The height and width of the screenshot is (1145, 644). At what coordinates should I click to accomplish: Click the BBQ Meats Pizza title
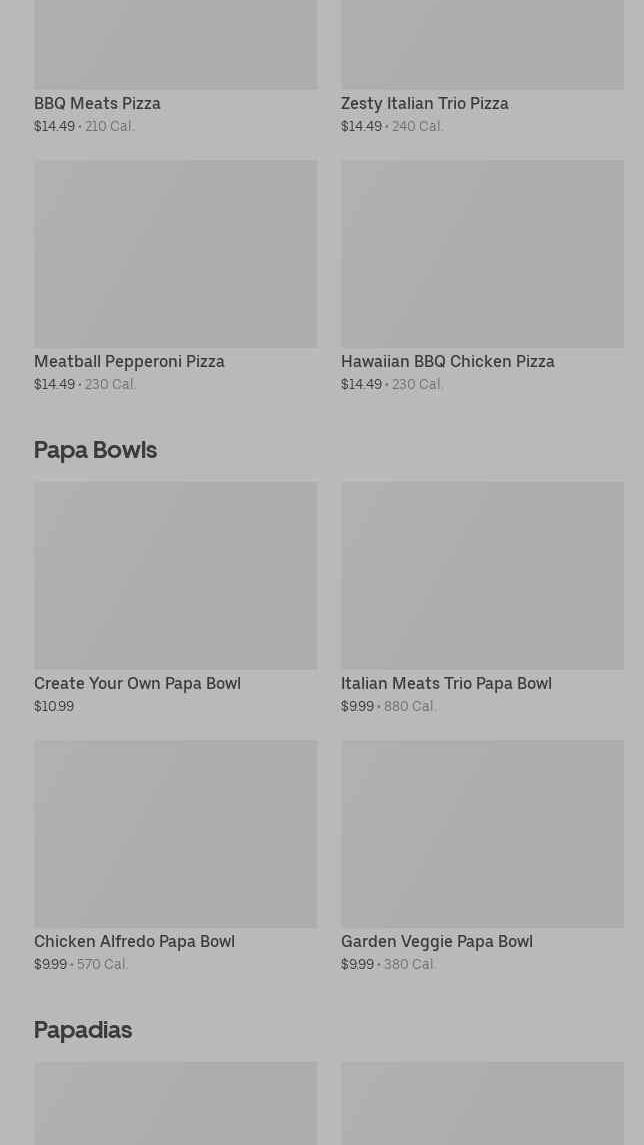97,103
